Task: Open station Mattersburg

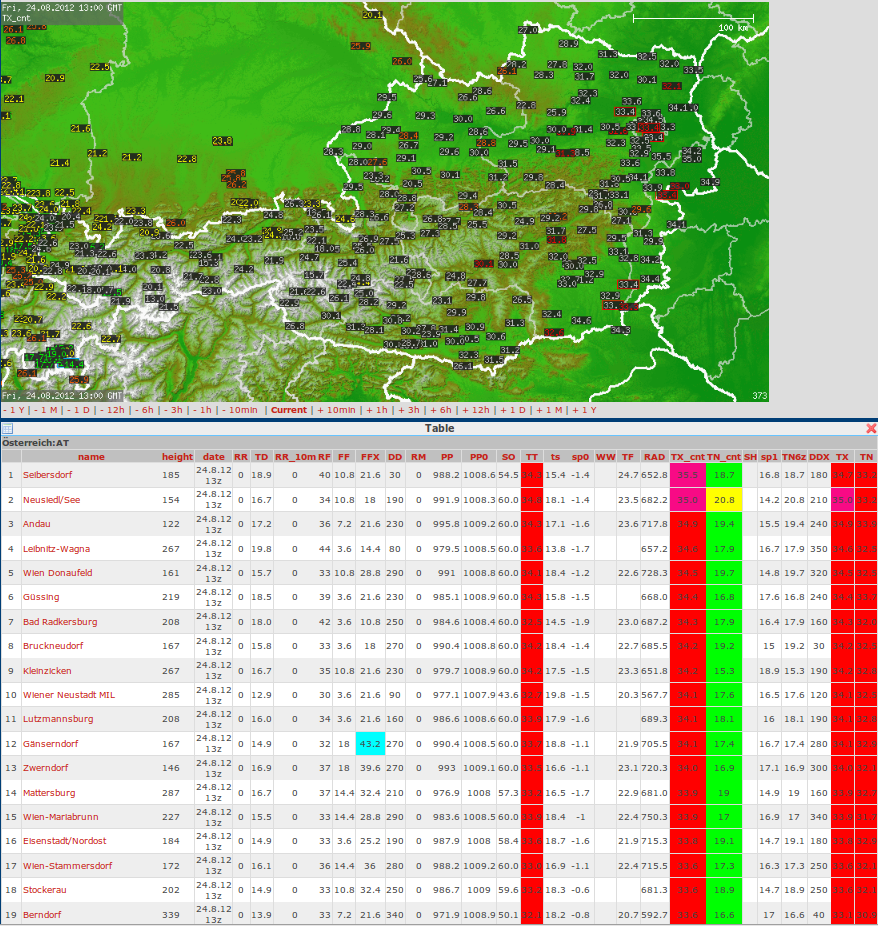Action: 49,793
